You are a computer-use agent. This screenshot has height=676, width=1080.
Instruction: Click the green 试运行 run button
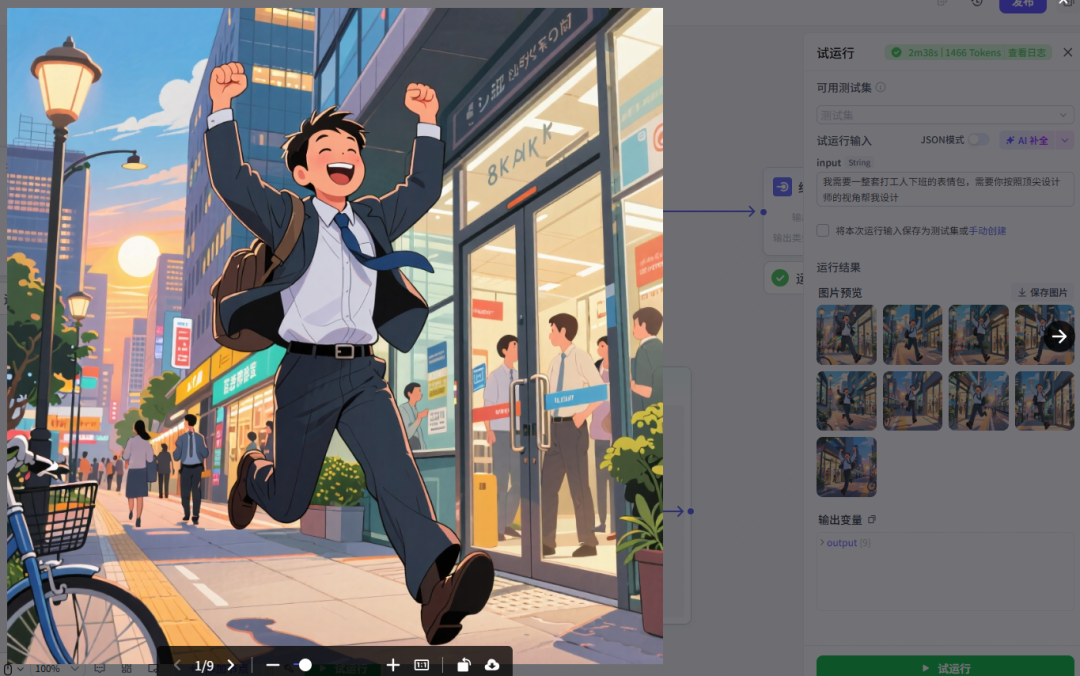[x=945, y=667]
